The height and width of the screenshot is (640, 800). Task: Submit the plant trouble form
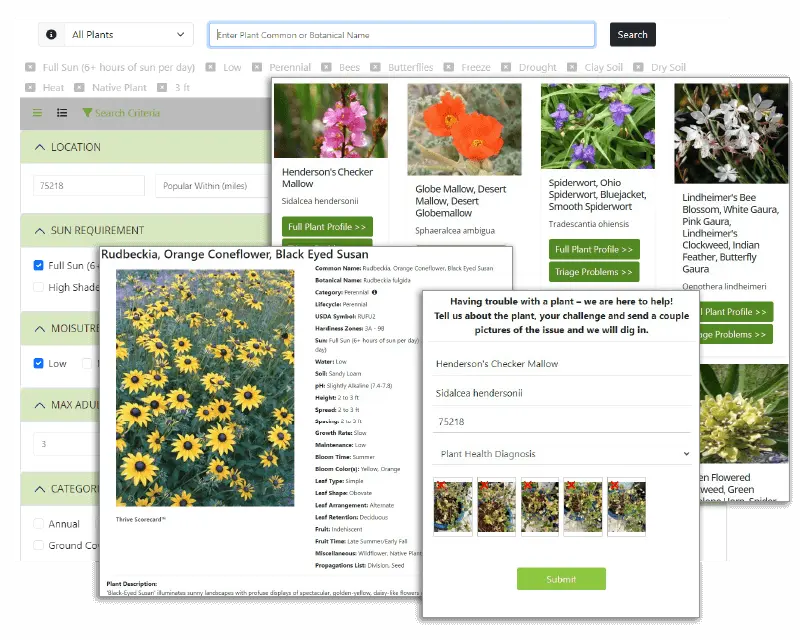click(561, 579)
